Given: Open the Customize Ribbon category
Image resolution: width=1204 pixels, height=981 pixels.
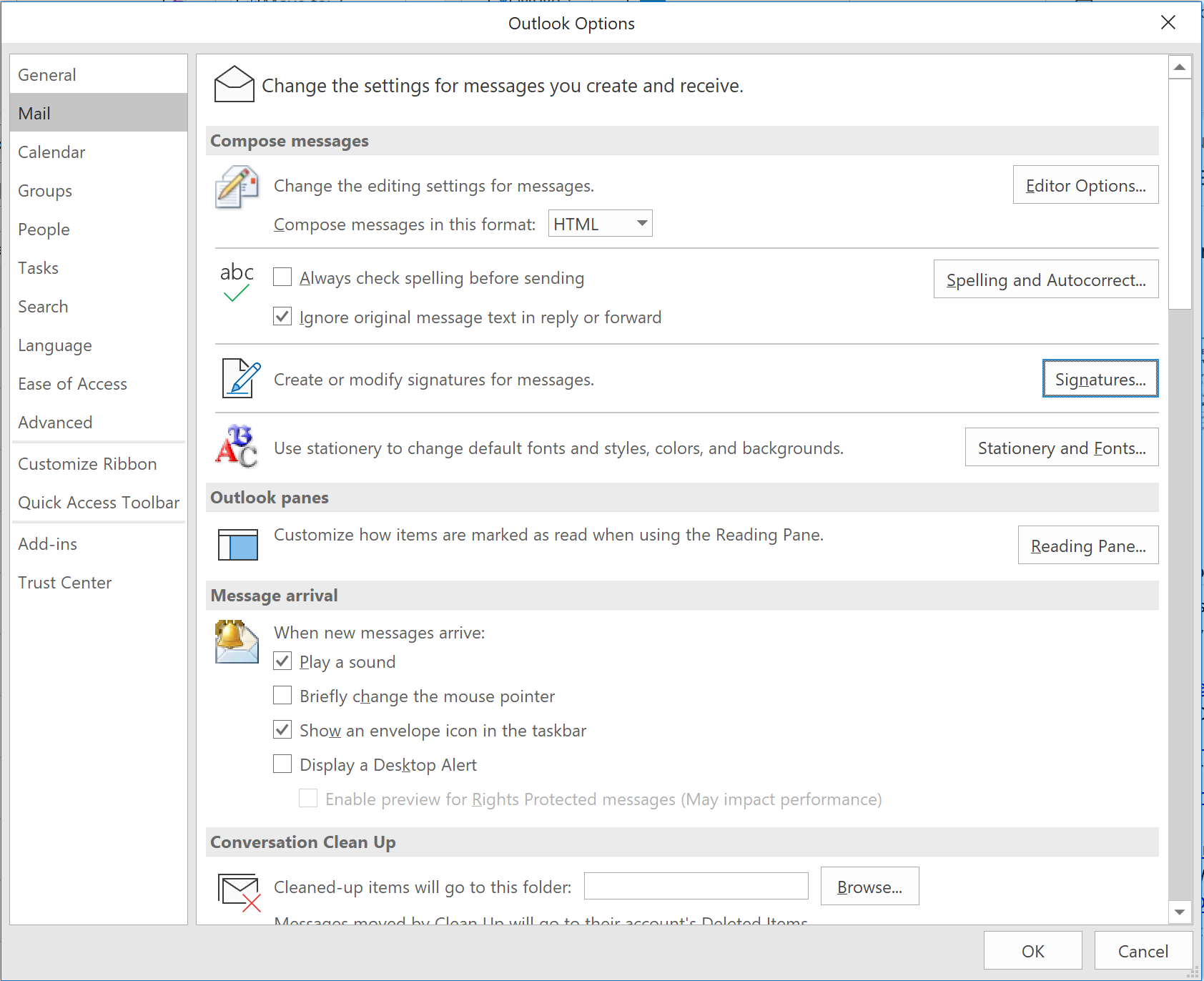Looking at the screenshot, I should coord(99,463).
